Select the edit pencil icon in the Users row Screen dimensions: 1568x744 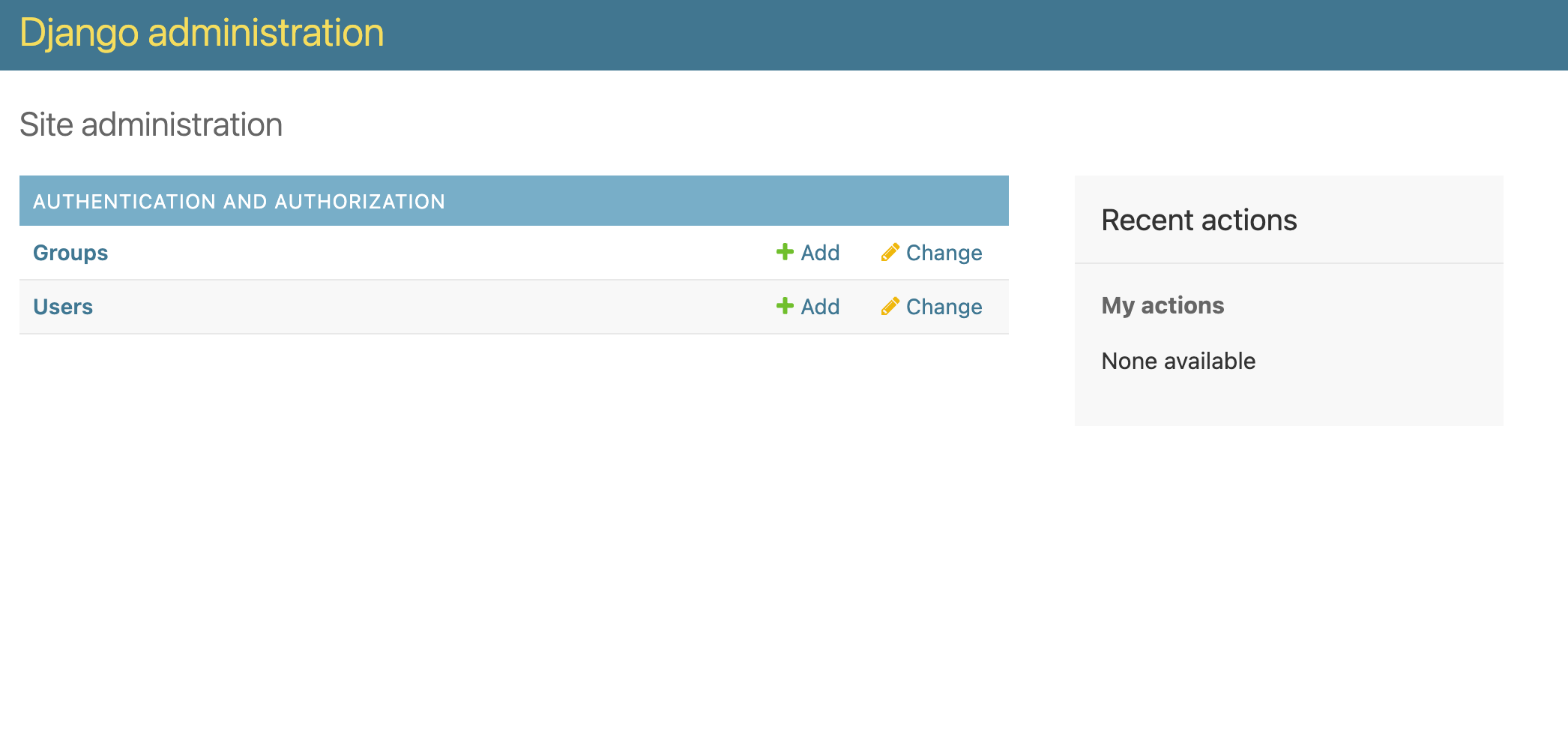click(889, 307)
